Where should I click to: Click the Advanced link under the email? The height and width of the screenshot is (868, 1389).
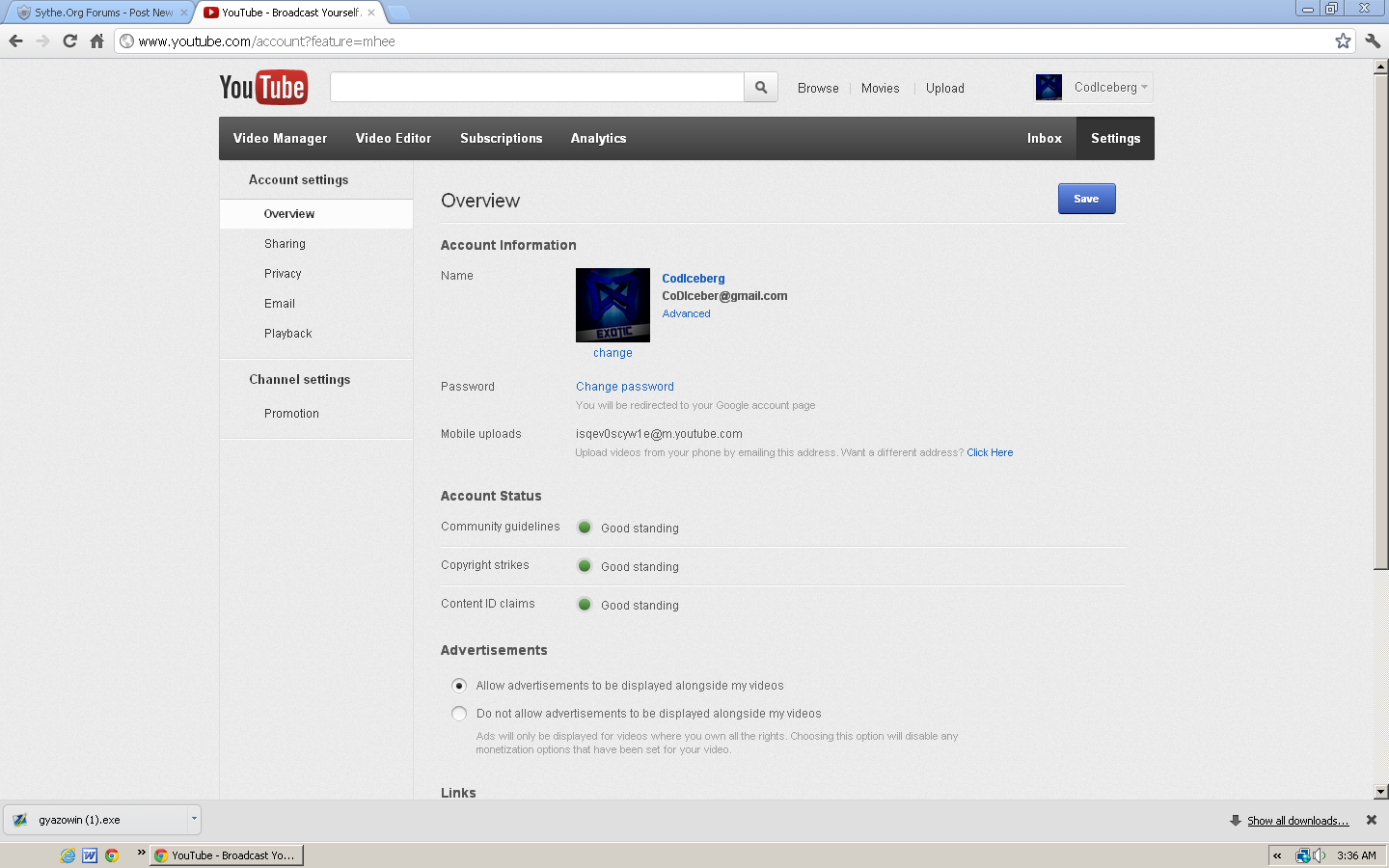pyautogui.click(x=686, y=313)
